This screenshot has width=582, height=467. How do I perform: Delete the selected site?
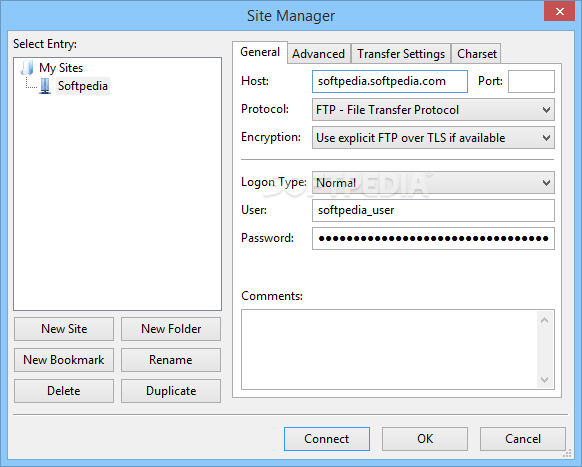(x=64, y=391)
